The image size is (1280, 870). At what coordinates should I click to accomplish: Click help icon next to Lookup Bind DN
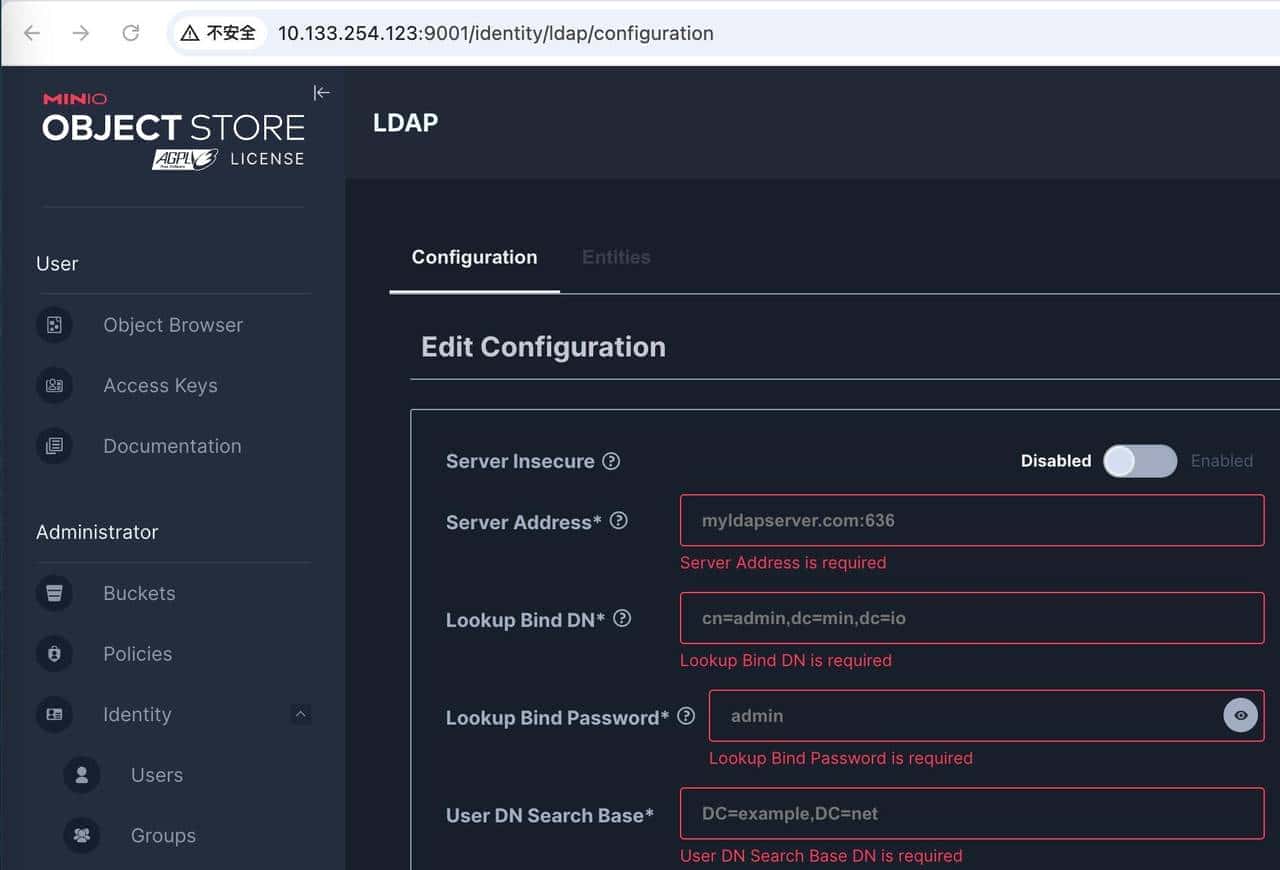pos(622,619)
